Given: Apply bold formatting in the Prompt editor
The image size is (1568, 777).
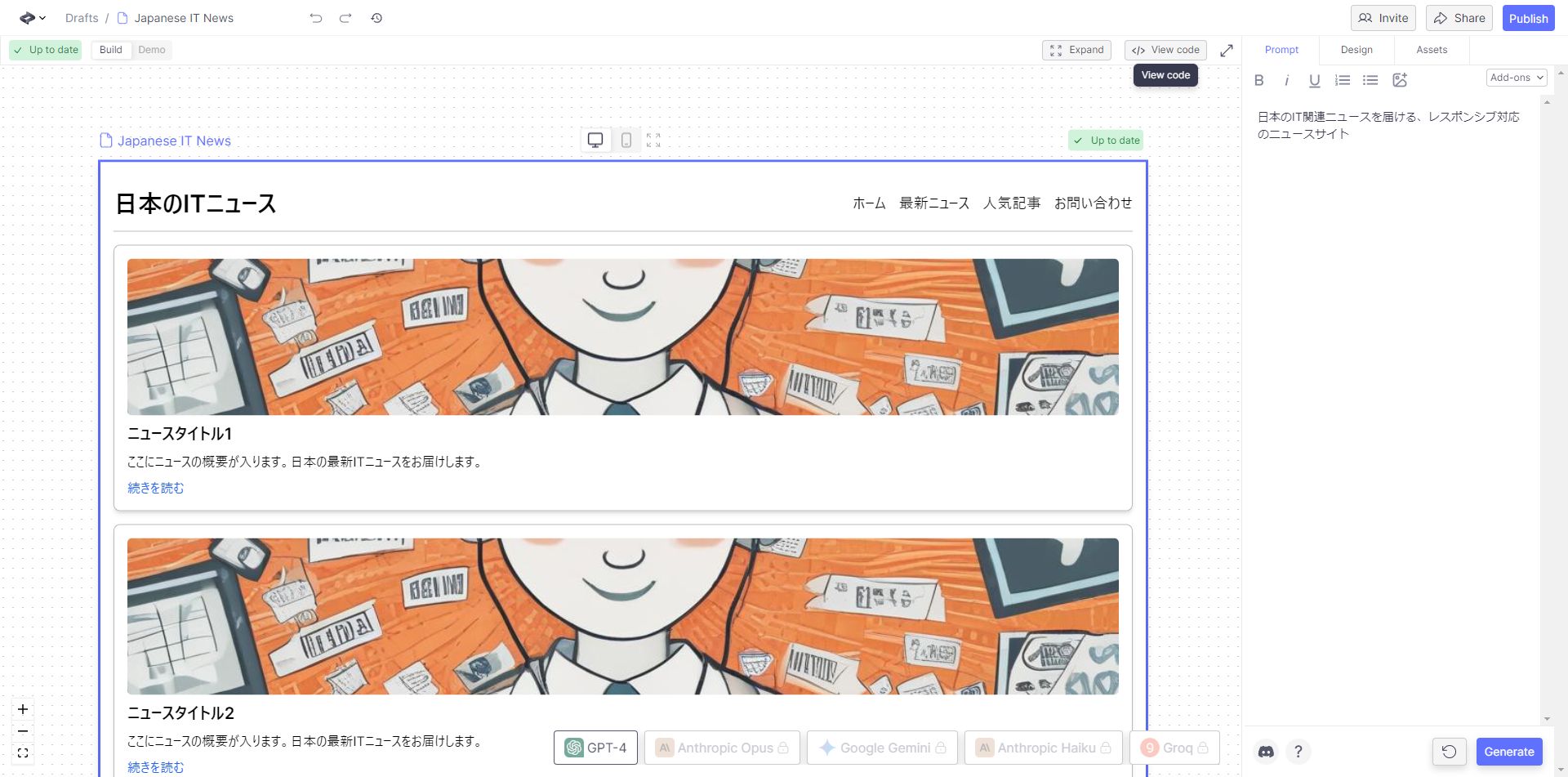Looking at the screenshot, I should [x=1259, y=80].
